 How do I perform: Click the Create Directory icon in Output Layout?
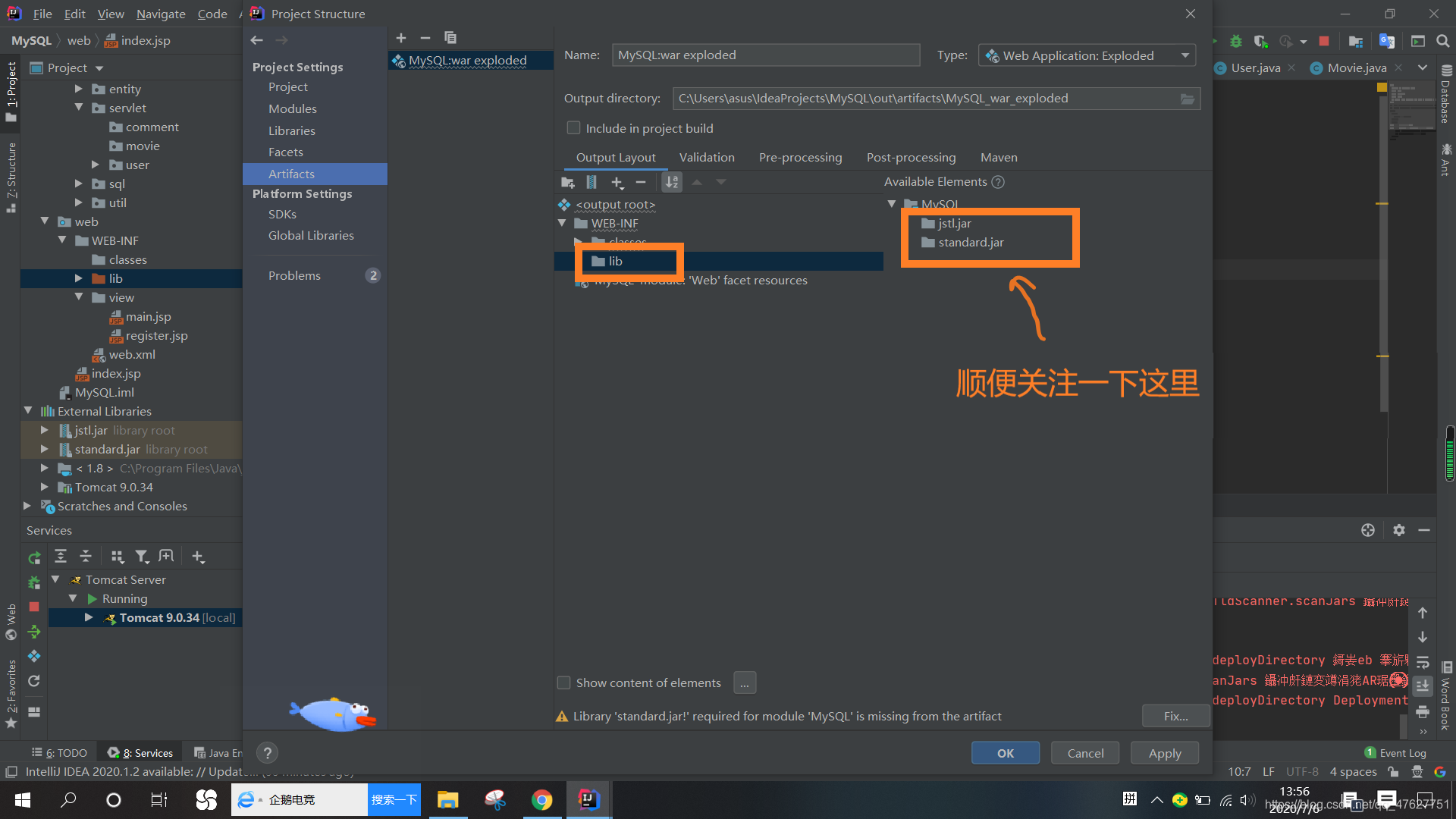pyautogui.click(x=567, y=182)
